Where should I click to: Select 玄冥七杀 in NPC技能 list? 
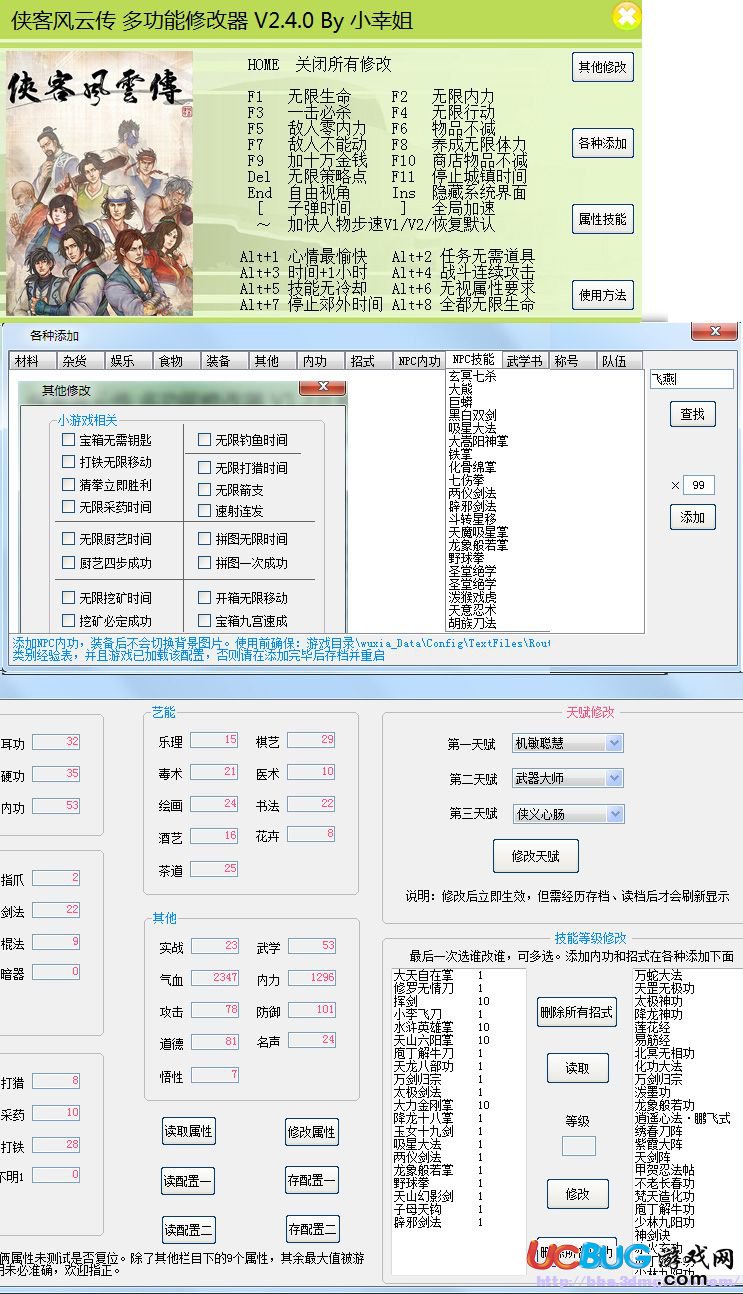point(472,376)
